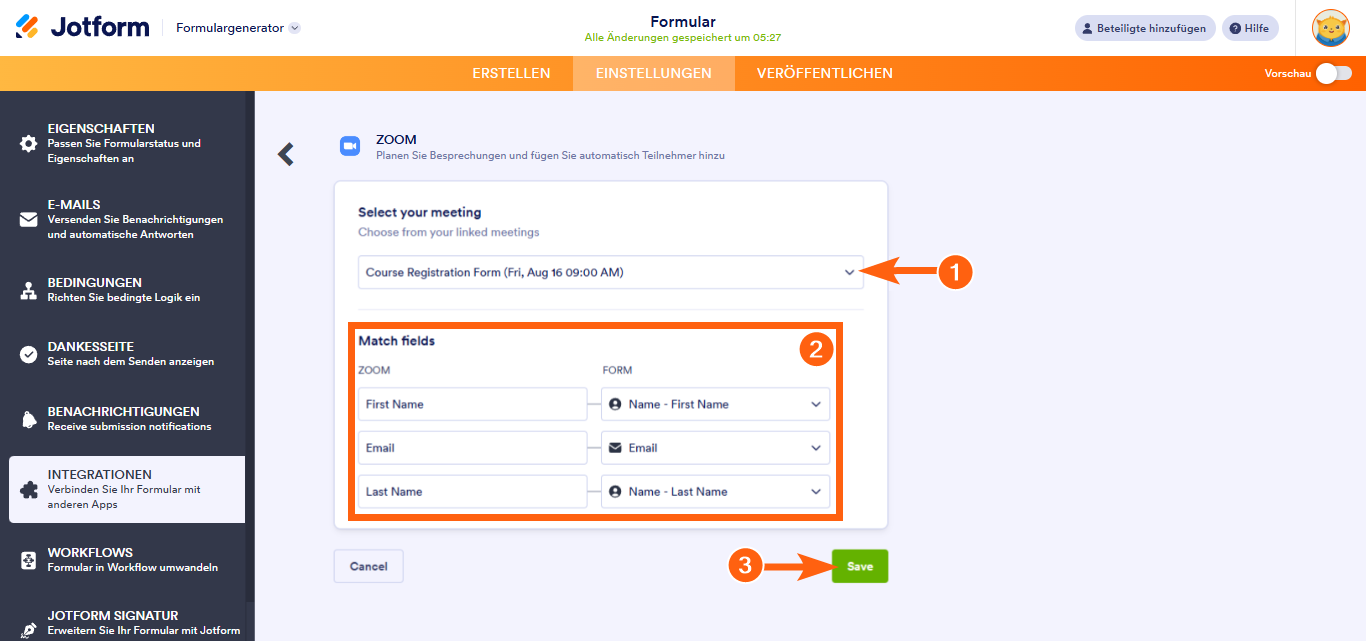Open the user avatar profile menu

click(x=1330, y=28)
